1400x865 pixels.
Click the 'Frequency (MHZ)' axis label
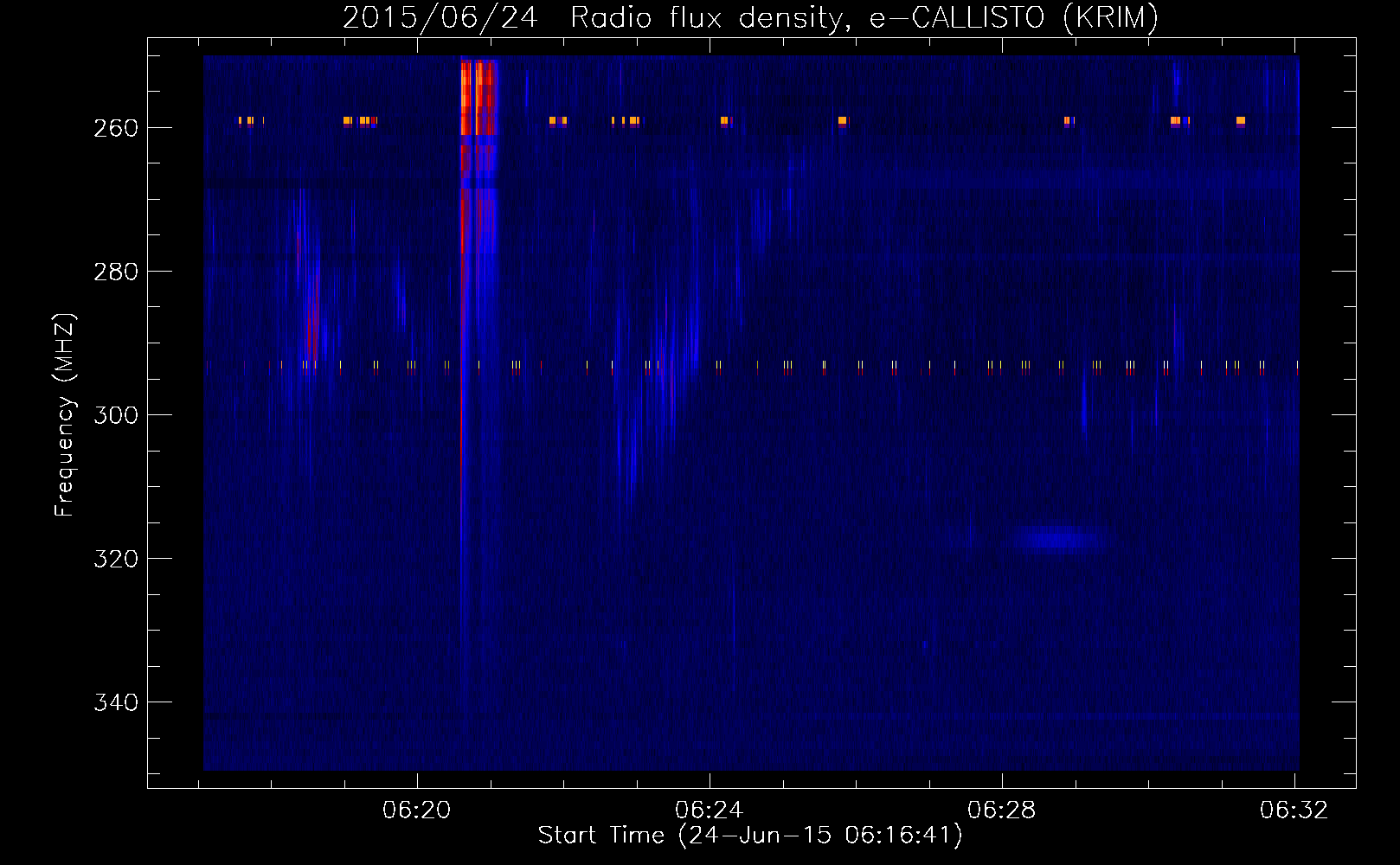click(65, 414)
